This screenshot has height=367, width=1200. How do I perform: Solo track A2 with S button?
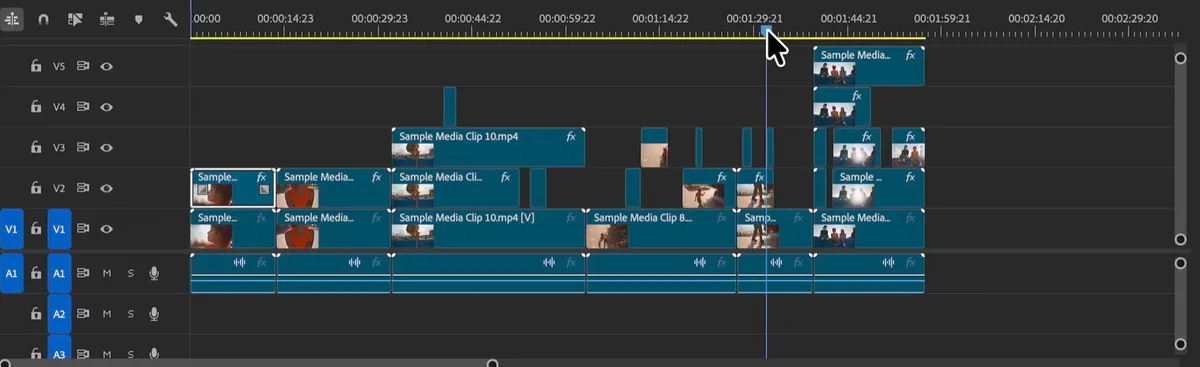(x=130, y=314)
